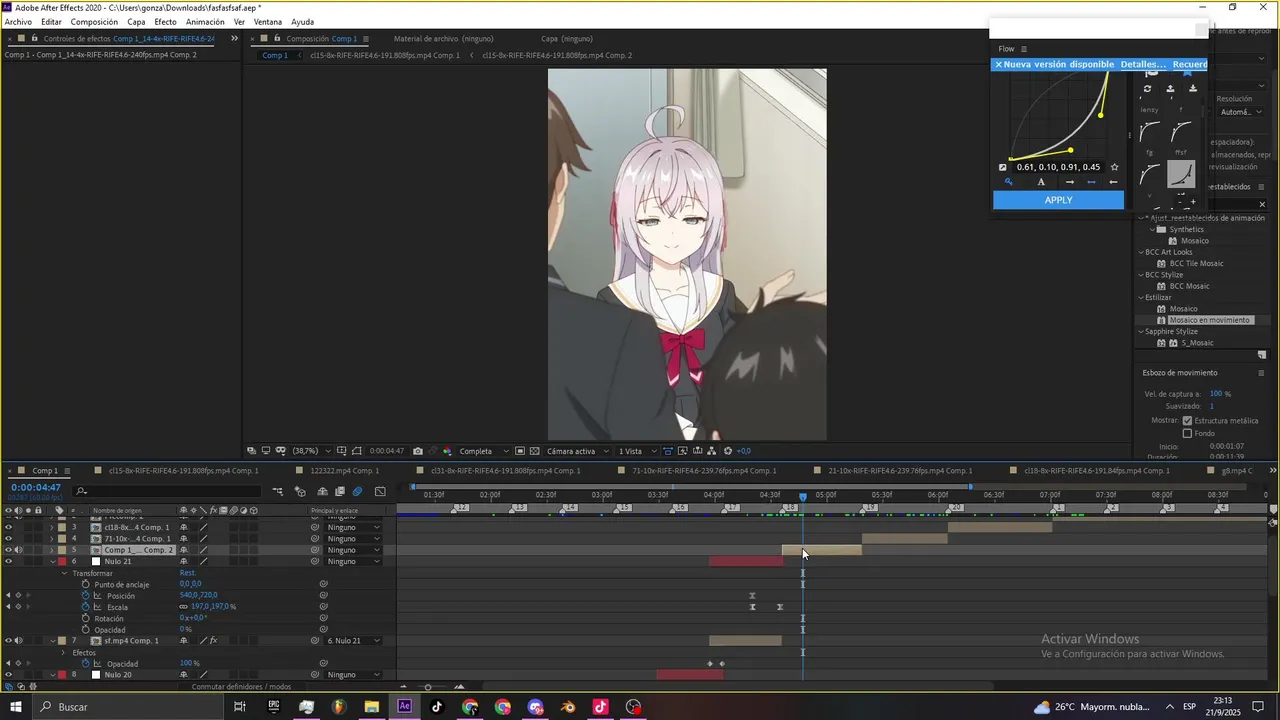Image resolution: width=1280 pixels, height=720 pixels.
Task: Toggle Rotación stopwatch on Nulo 21
Action: pyautogui.click(x=86, y=618)
